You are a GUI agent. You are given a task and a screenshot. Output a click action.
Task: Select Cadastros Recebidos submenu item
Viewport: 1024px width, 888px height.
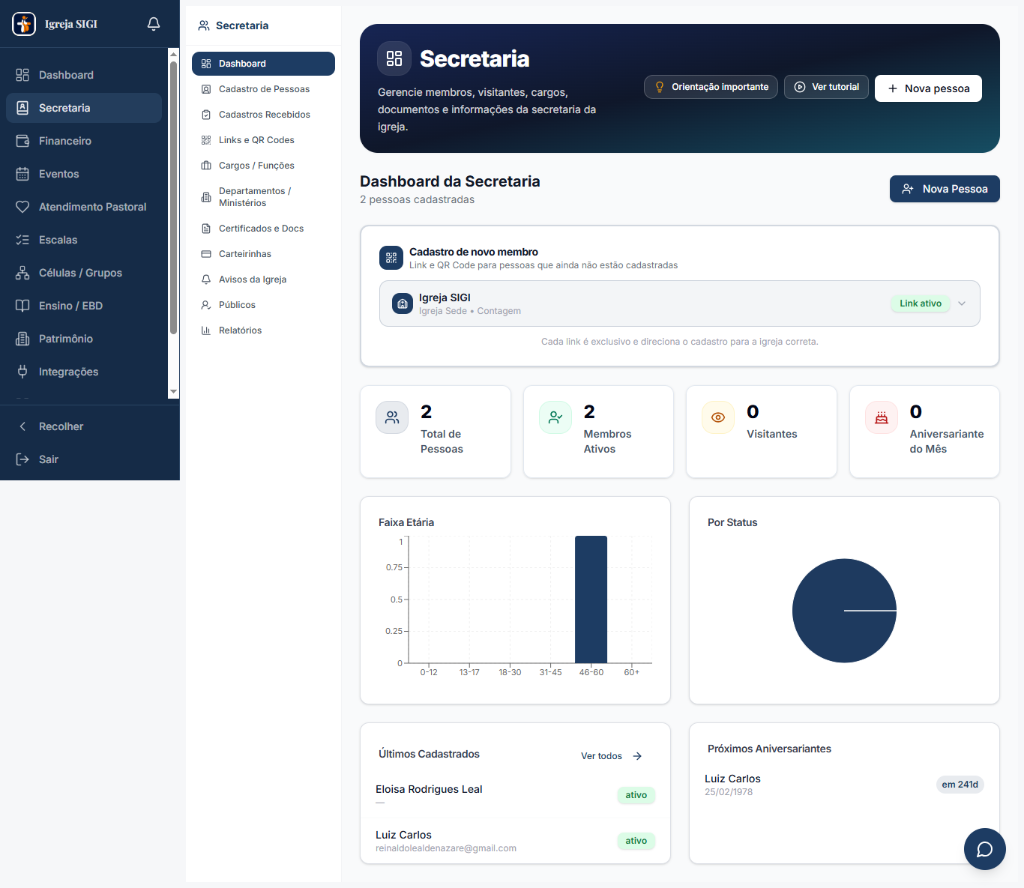tap(263, 115)
